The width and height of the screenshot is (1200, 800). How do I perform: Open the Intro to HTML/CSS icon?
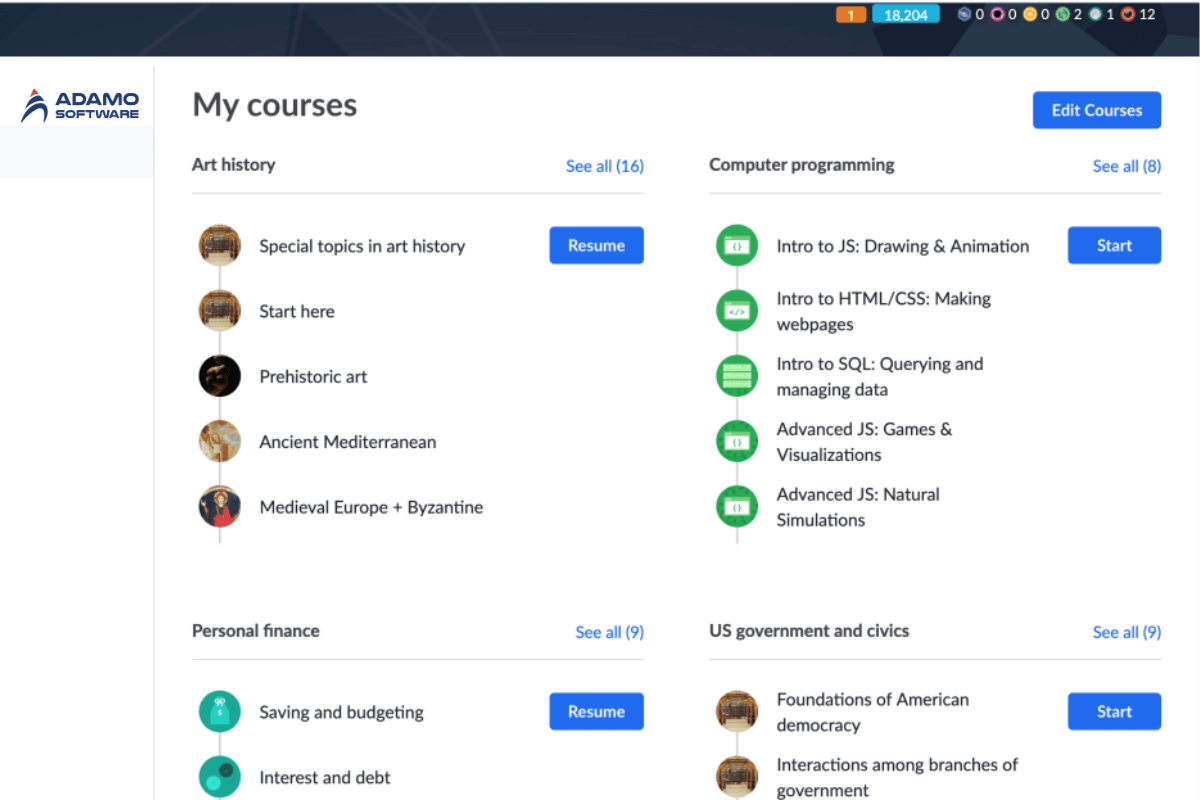737,311
